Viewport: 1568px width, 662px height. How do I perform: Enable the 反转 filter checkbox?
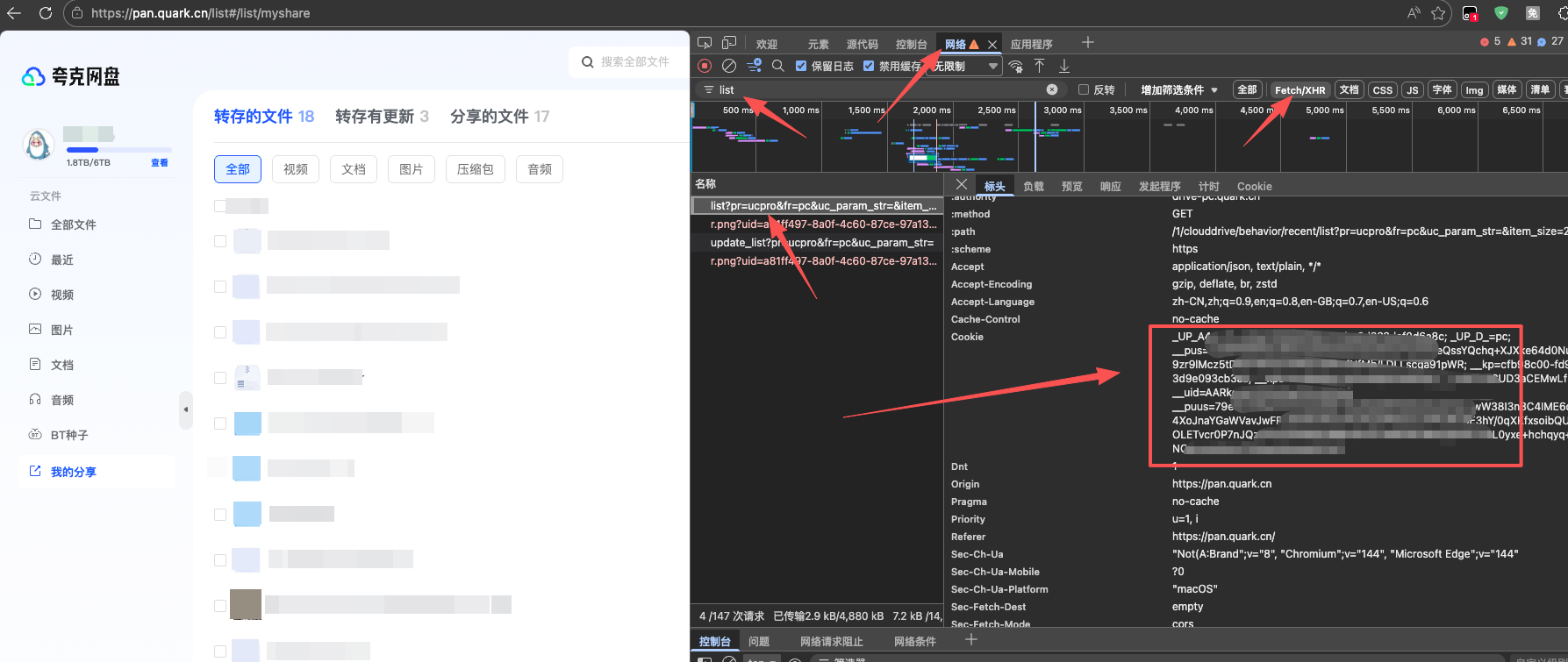click(x=1084, y=89)
